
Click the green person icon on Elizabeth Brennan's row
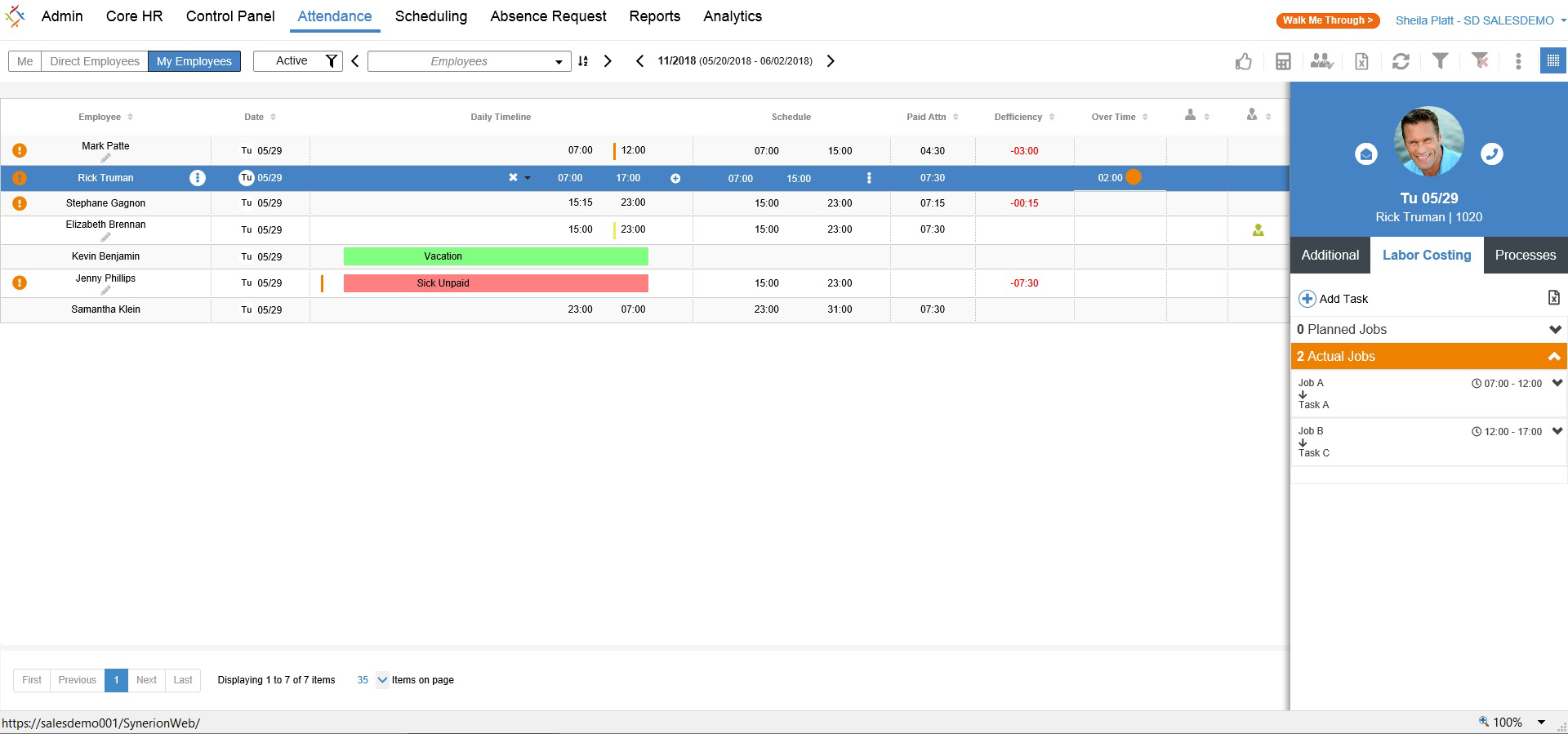1258,230
